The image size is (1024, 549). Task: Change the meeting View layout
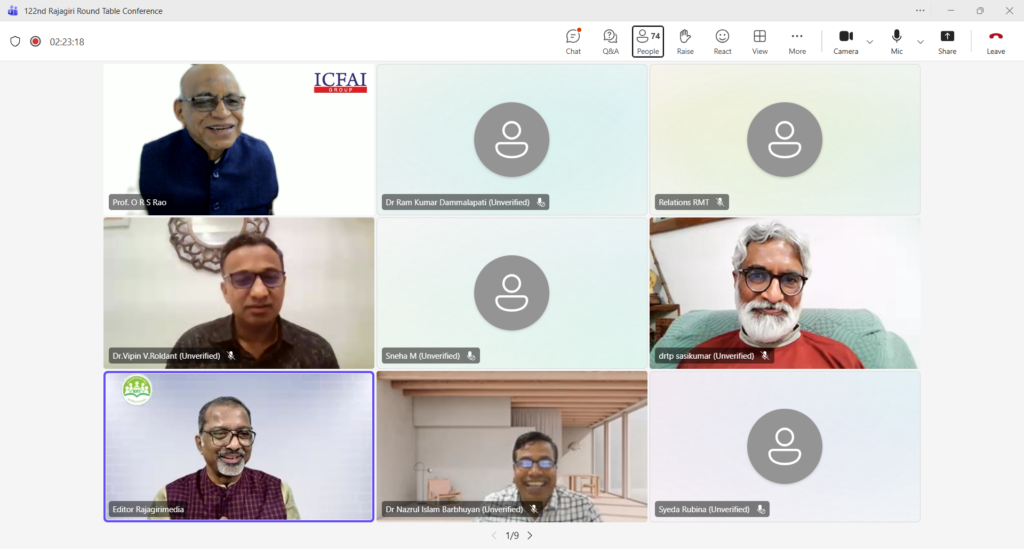pos(760,41)
